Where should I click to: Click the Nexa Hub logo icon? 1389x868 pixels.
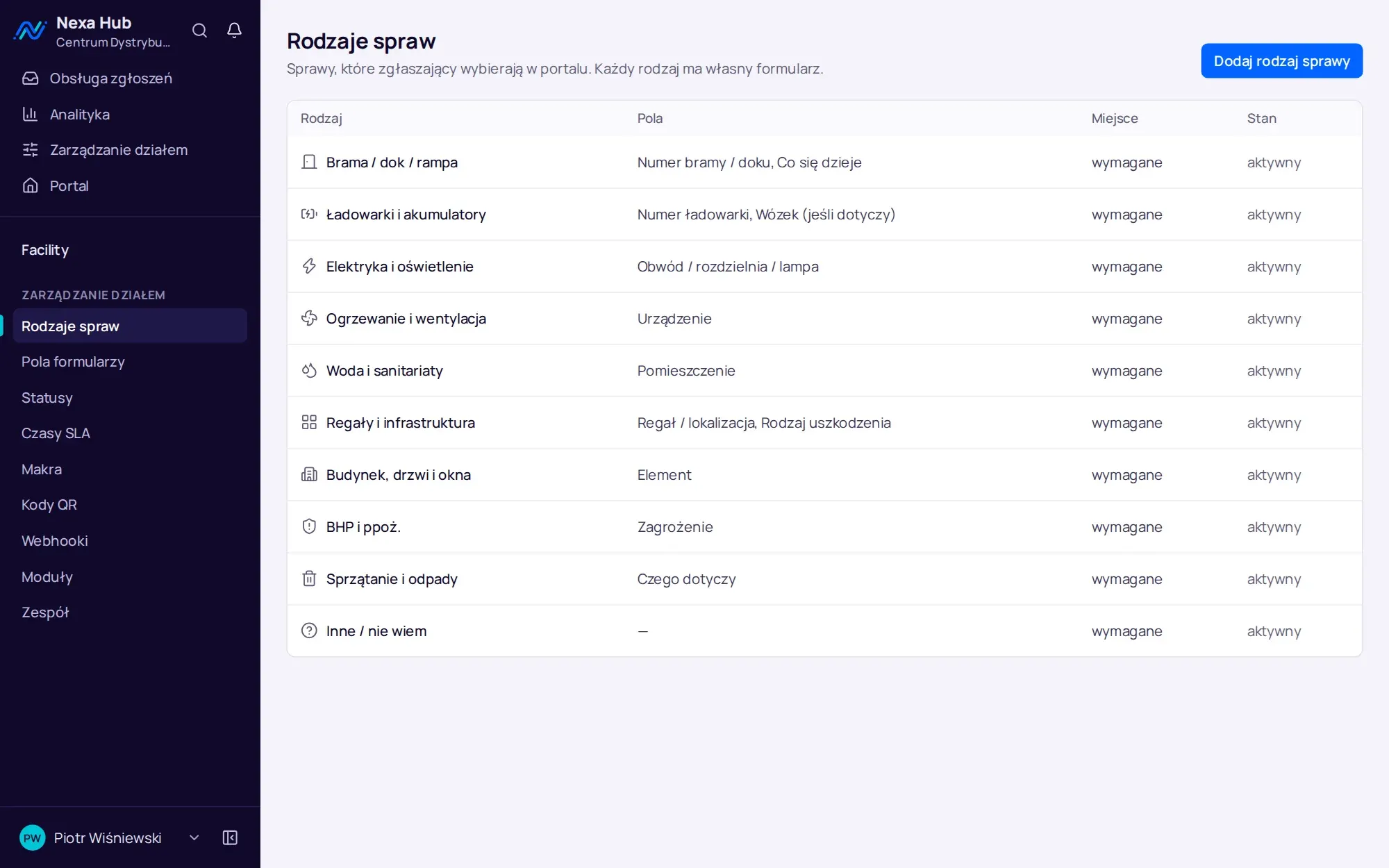point(31,31)
